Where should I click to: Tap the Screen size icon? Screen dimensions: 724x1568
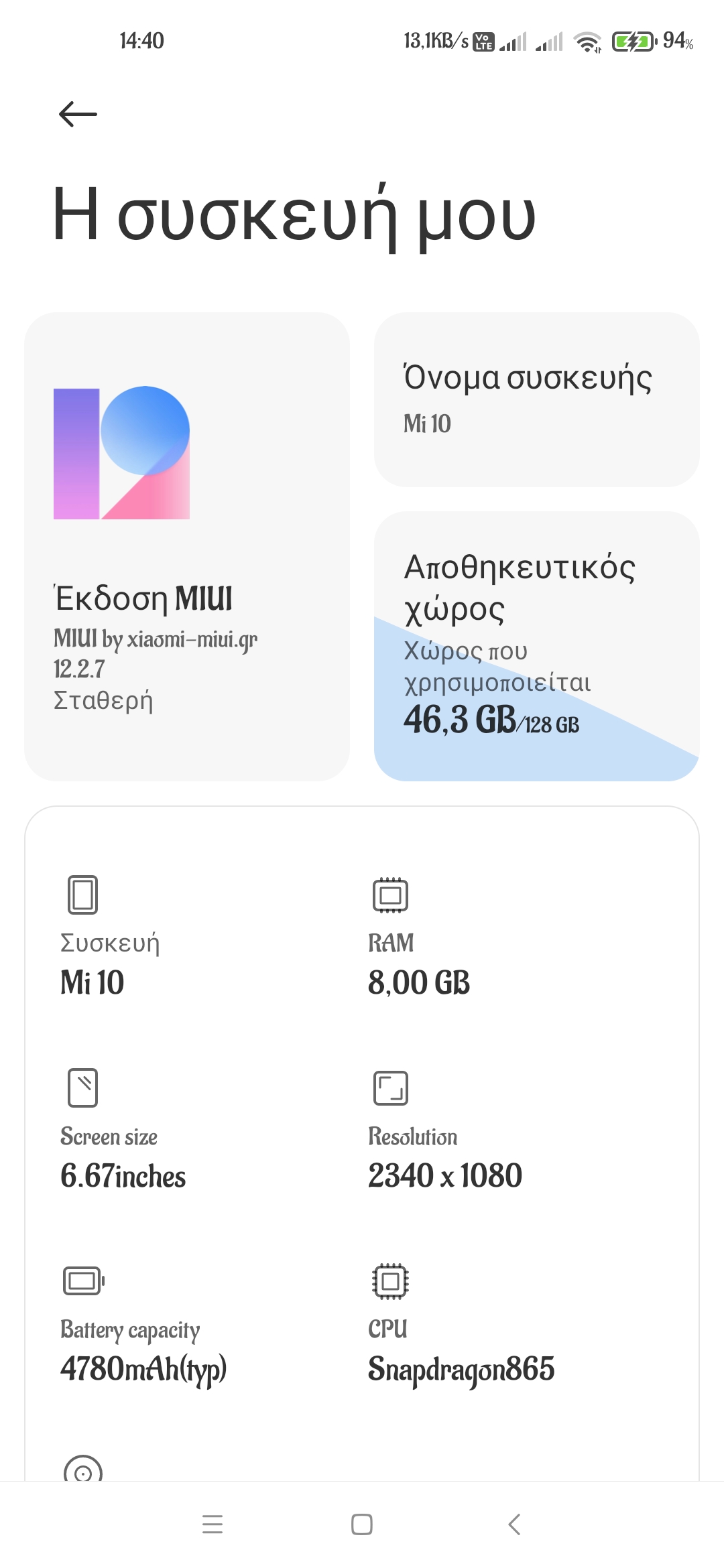click(x=82, y=1088)
